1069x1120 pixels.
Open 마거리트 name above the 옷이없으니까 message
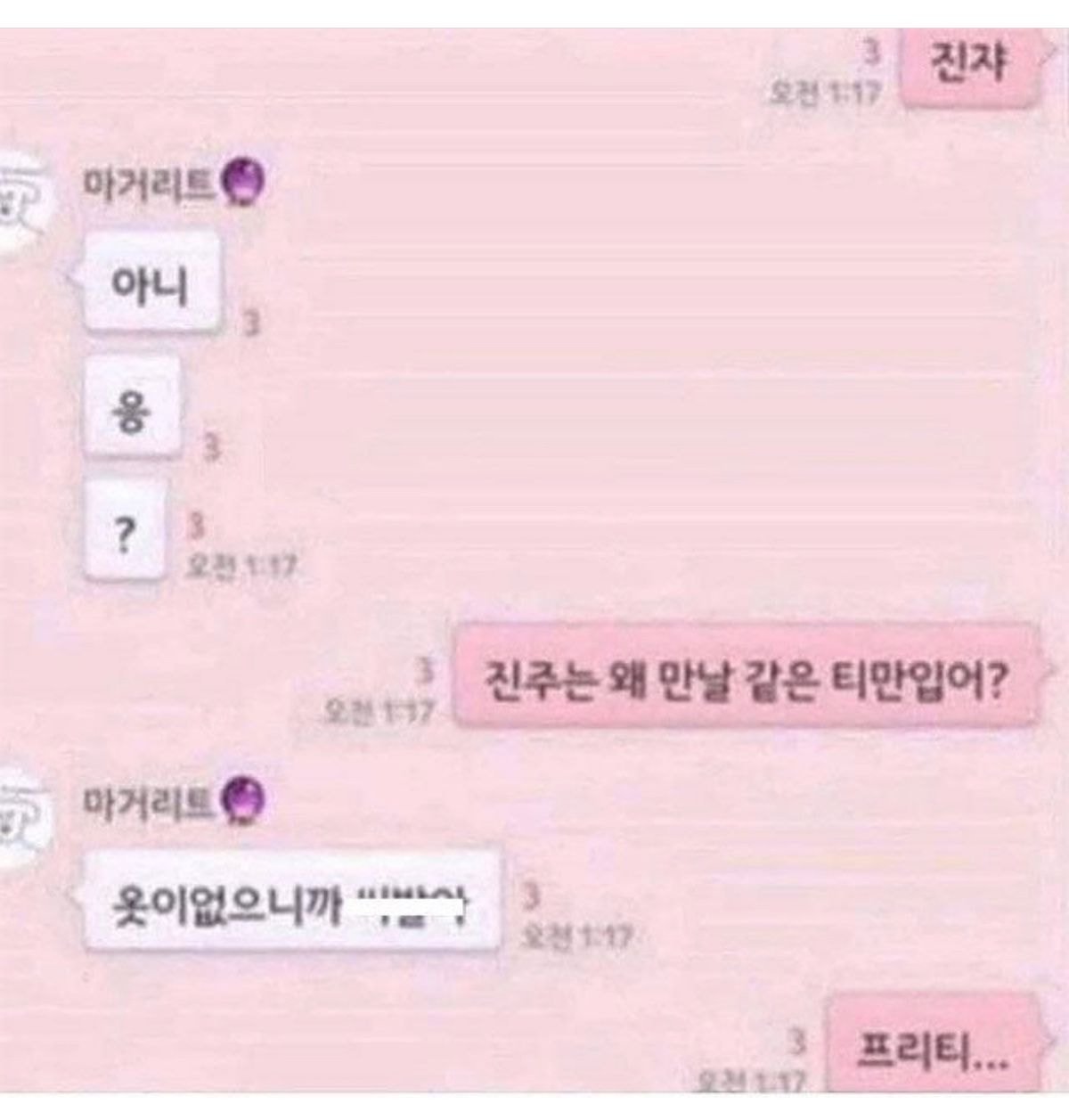click(149, 800)
